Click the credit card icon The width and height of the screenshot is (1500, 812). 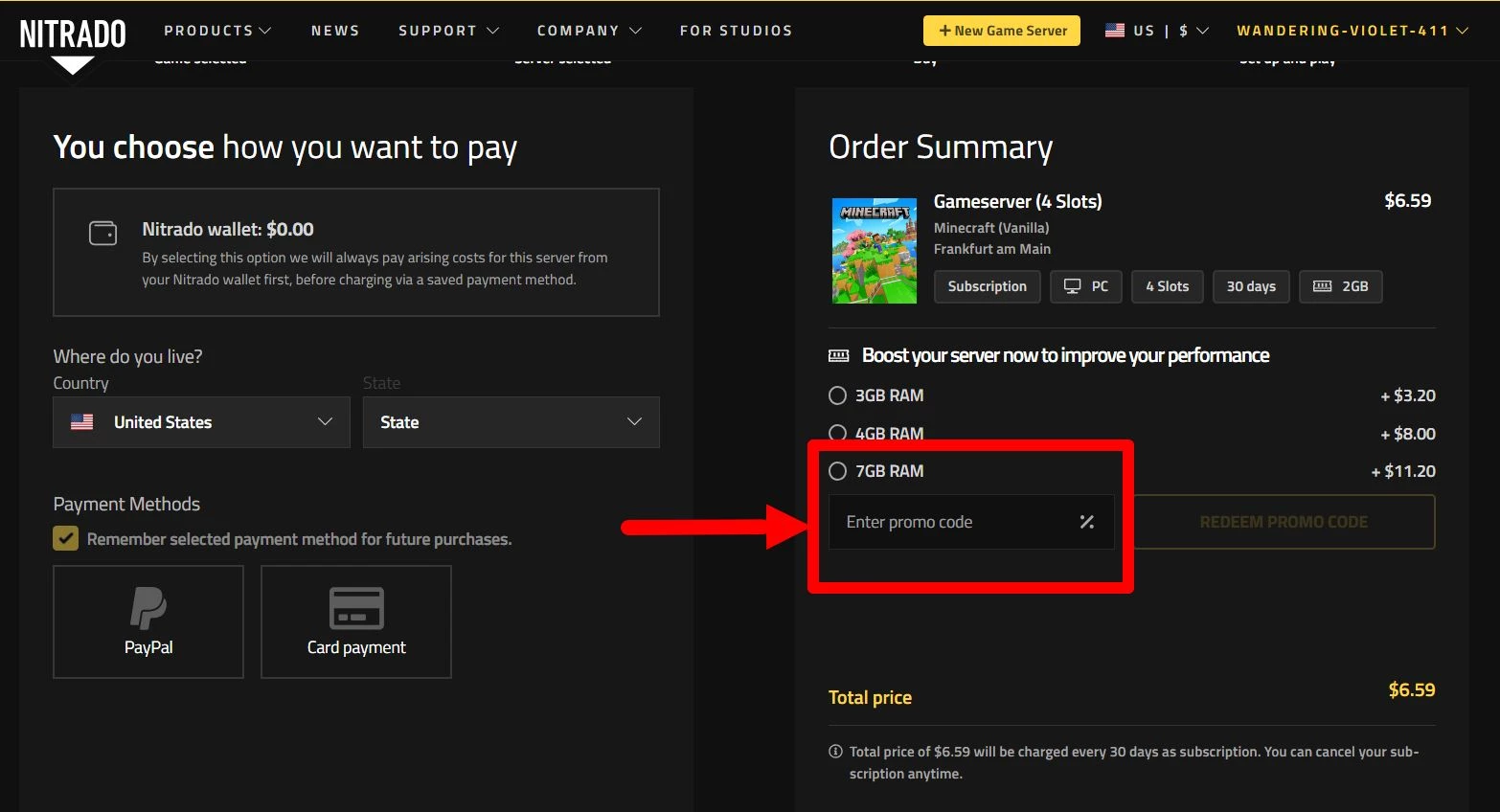point(356,608)
